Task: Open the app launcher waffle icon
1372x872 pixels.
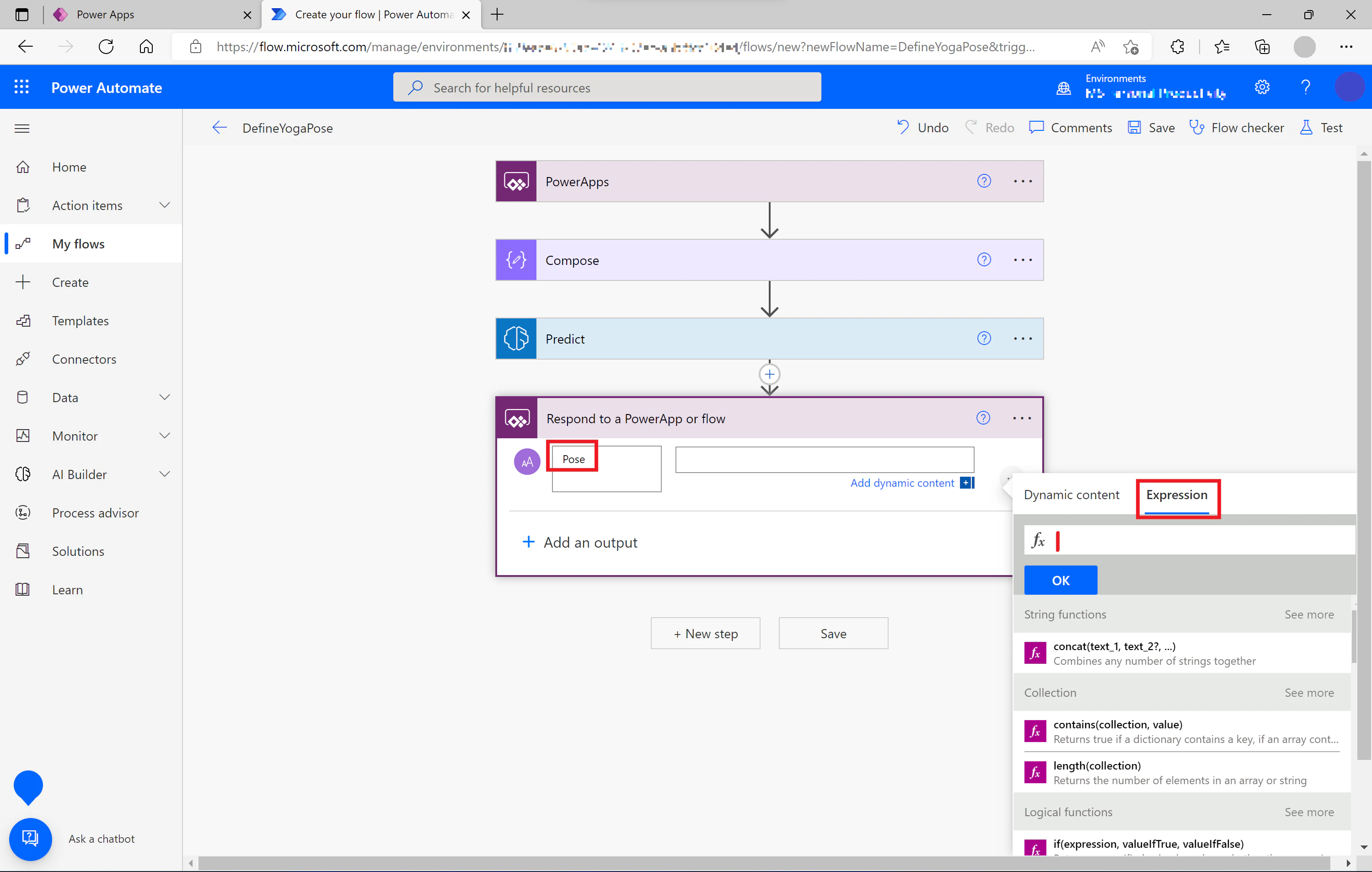Action: [21, 87]
